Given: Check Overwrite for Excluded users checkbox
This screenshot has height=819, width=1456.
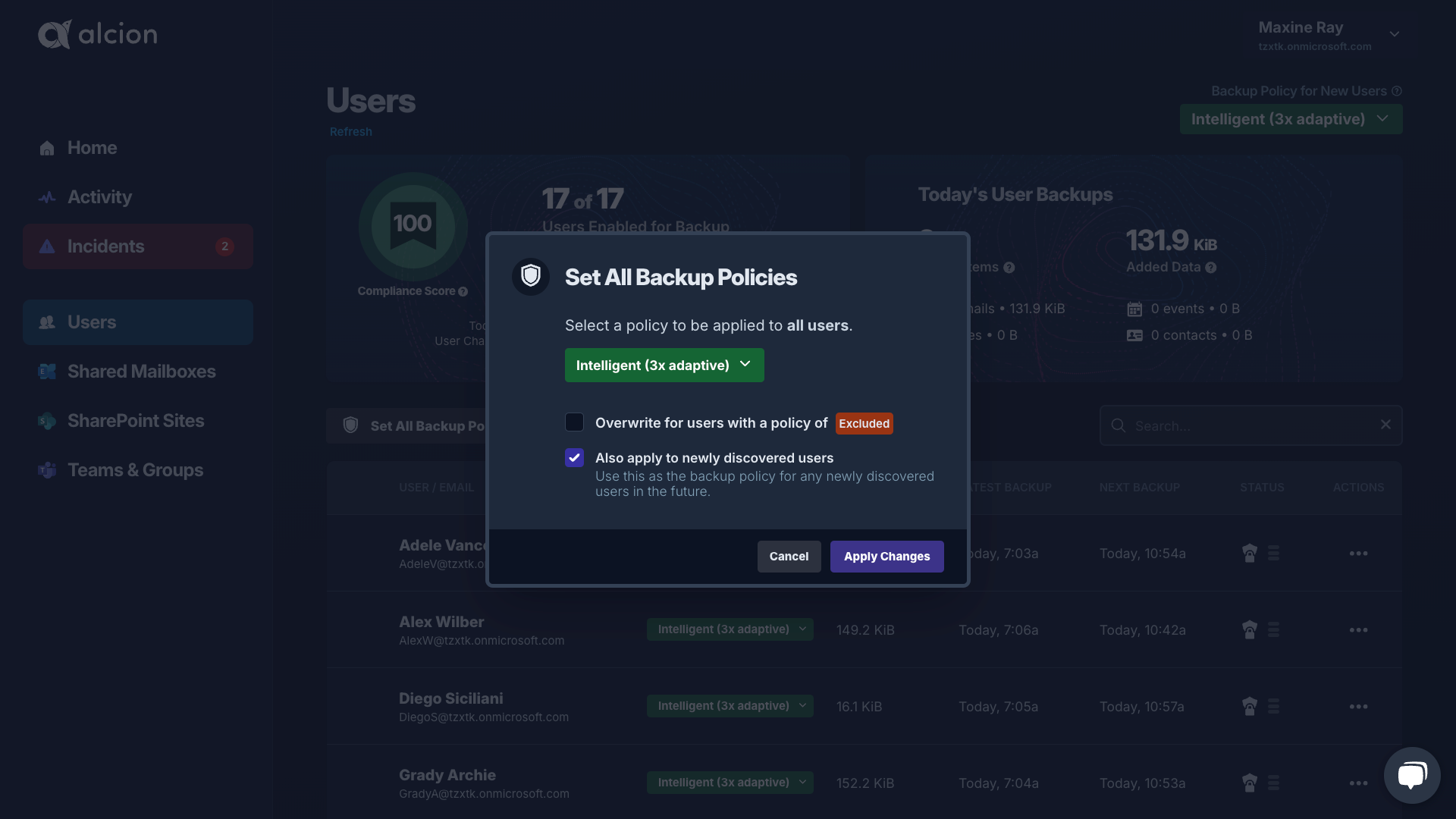Looking at the screenshot, I should pos(575,422).
